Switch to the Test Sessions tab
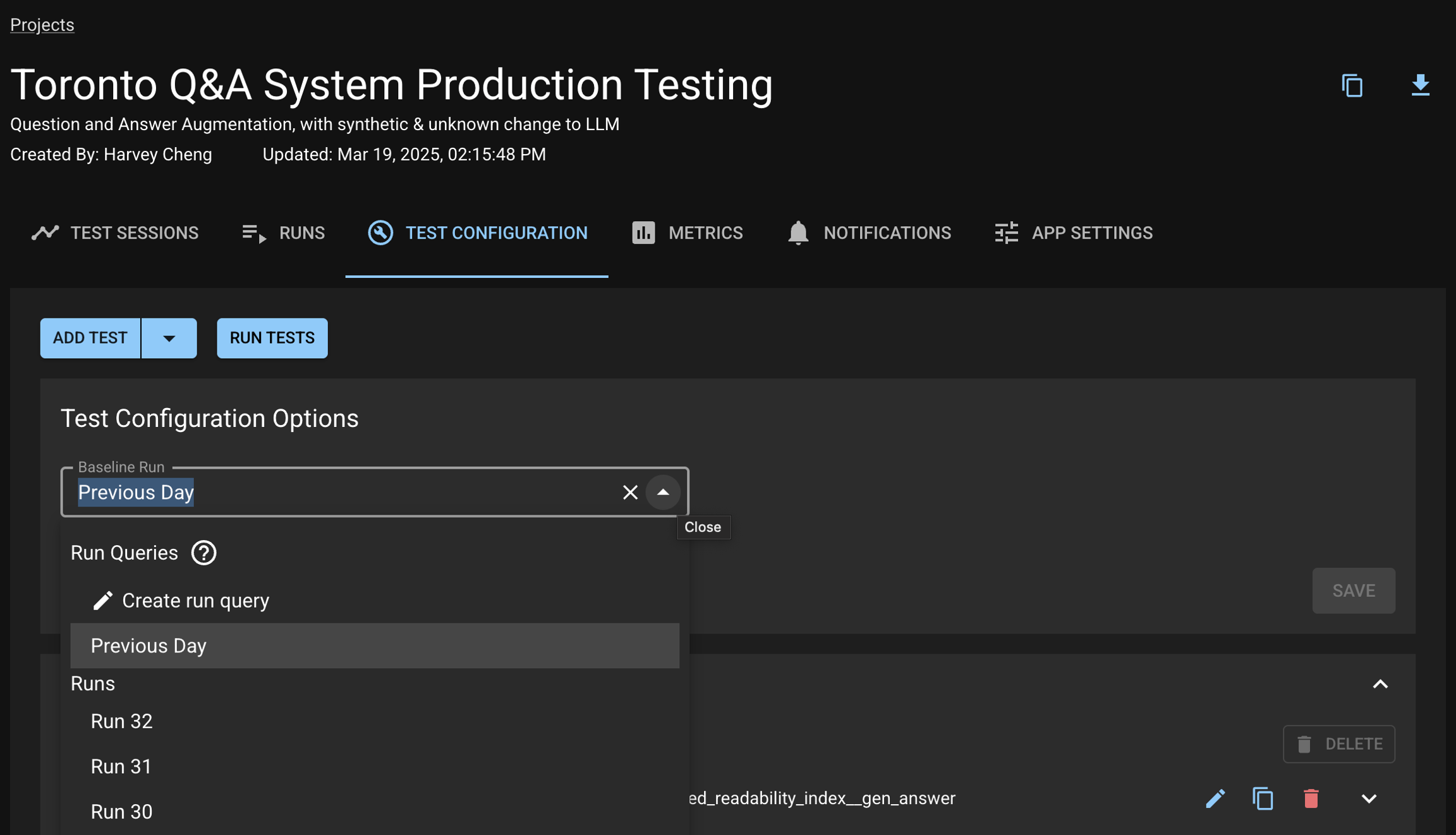Viewport: 1456px width, 835px height. (115, 233)
